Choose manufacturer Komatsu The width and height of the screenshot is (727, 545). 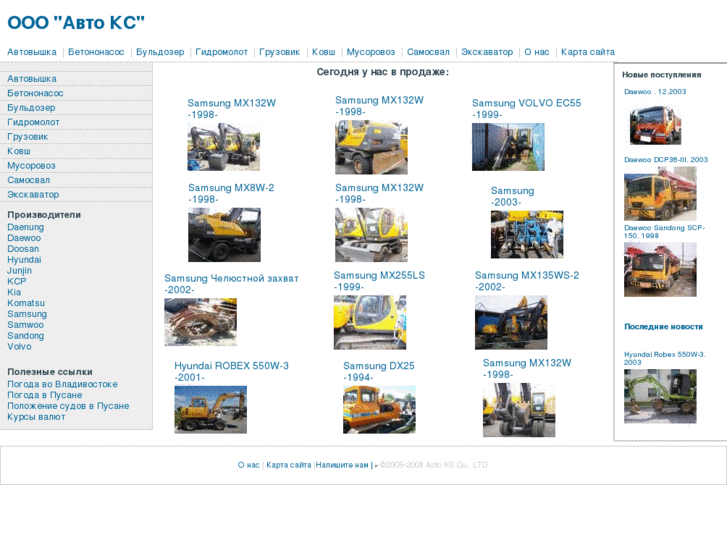pos(26,303)
